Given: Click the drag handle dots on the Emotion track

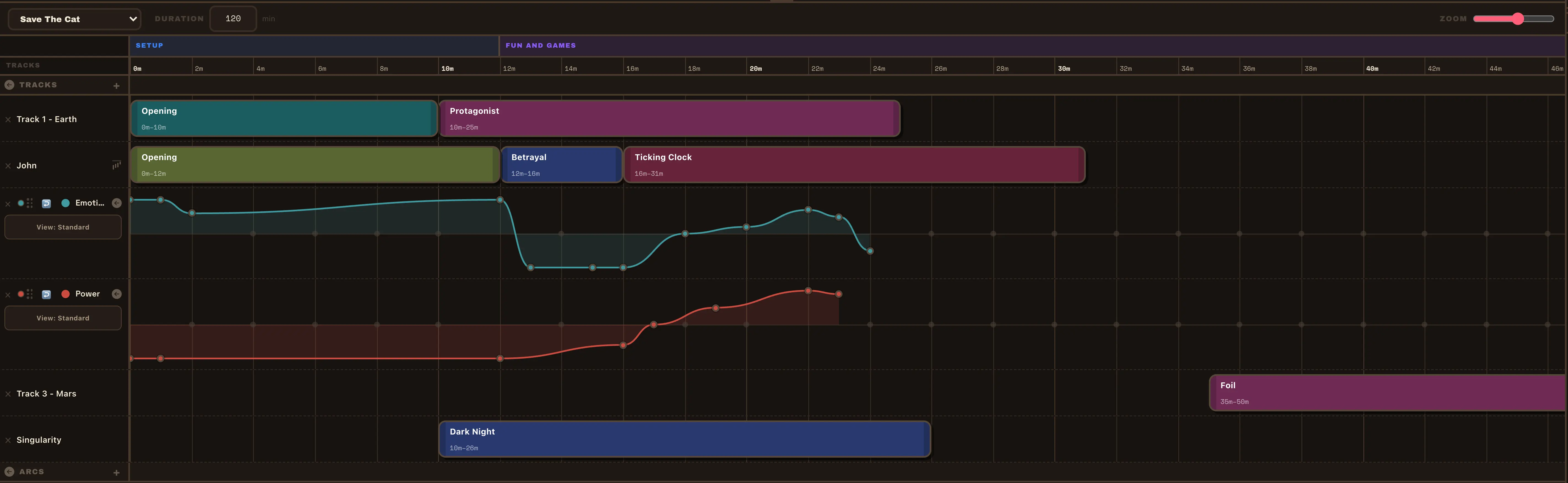Looking at the screenshot, I should pos(30,203).
